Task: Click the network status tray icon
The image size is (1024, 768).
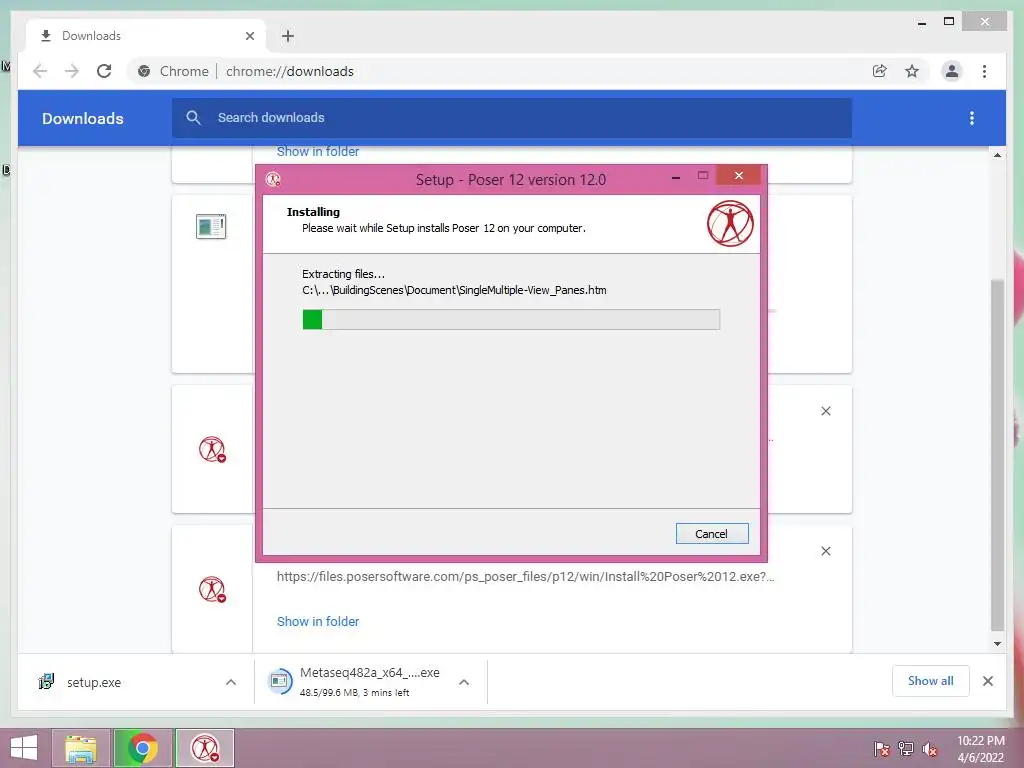Action: click(906, 748)
